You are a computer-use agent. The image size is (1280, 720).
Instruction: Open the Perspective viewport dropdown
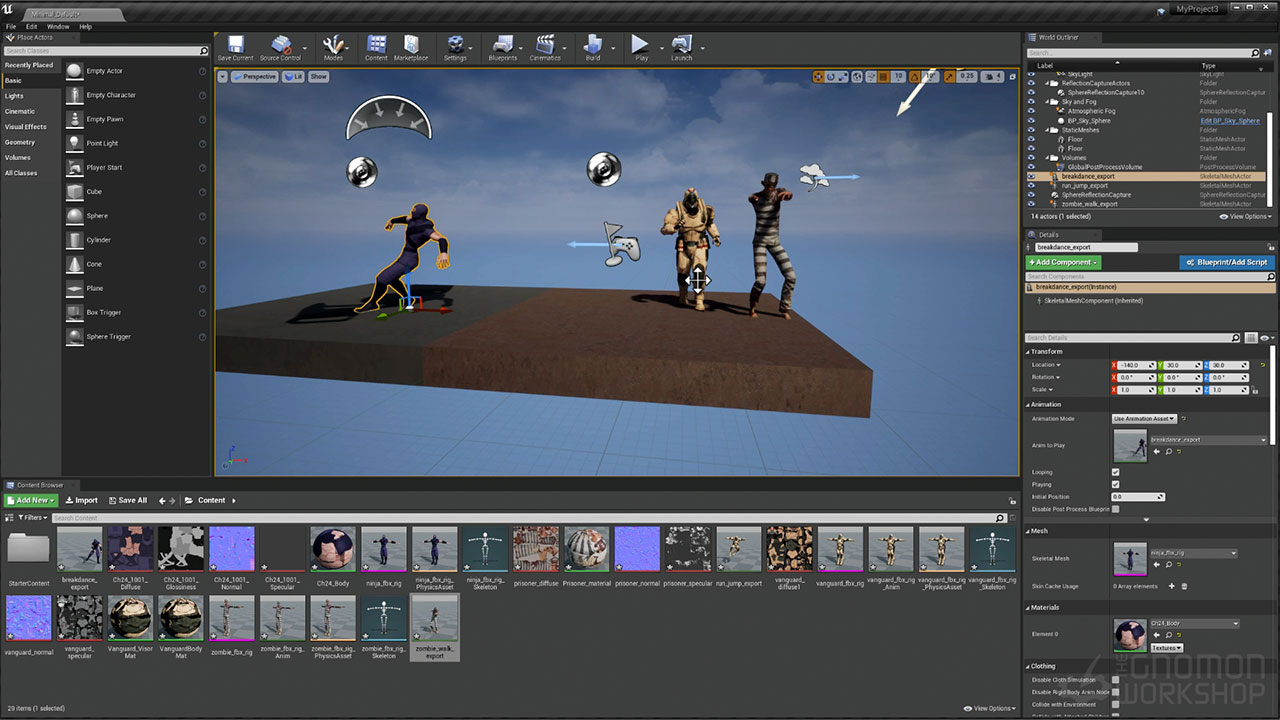click(254, 77)
